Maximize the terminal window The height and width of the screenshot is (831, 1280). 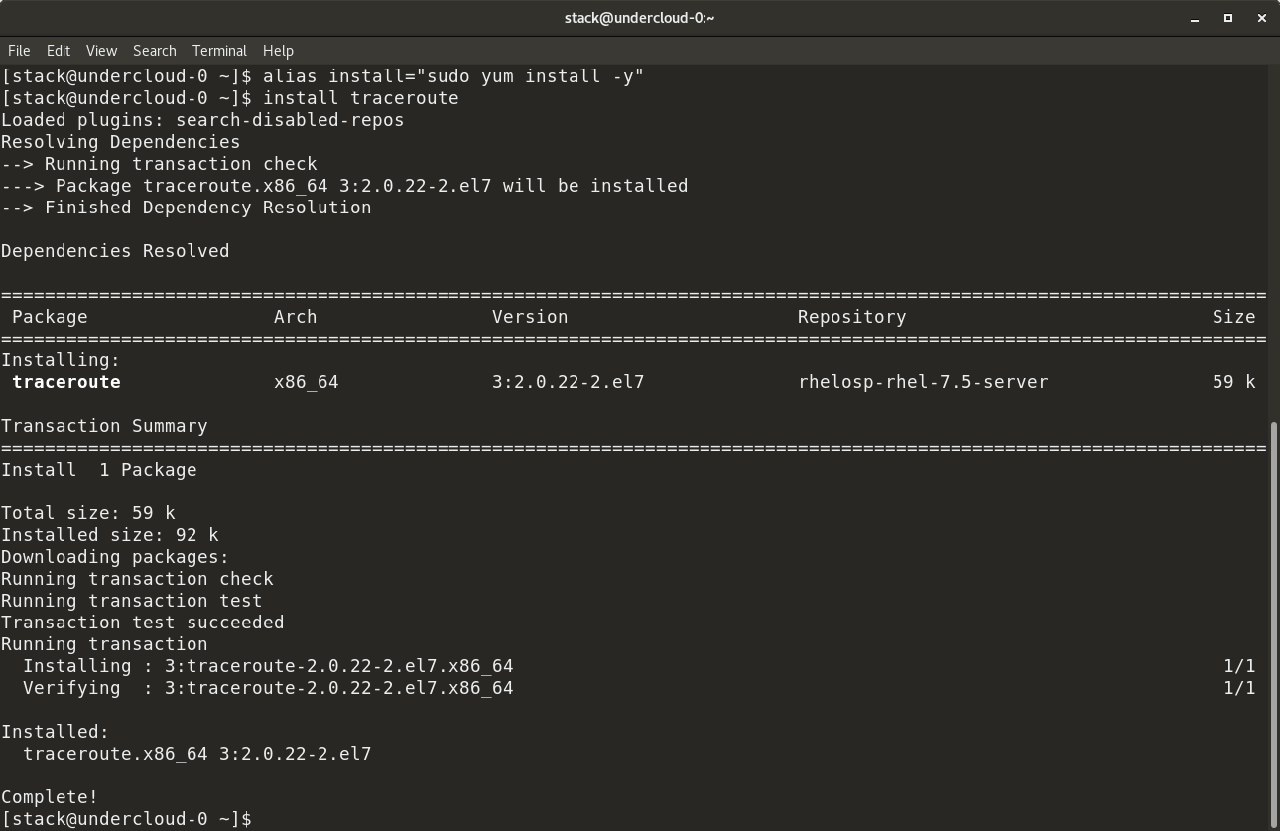(x=1229, y=18)
